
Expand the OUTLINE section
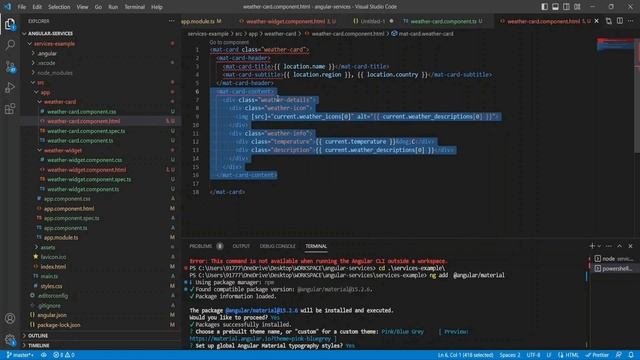38,336
